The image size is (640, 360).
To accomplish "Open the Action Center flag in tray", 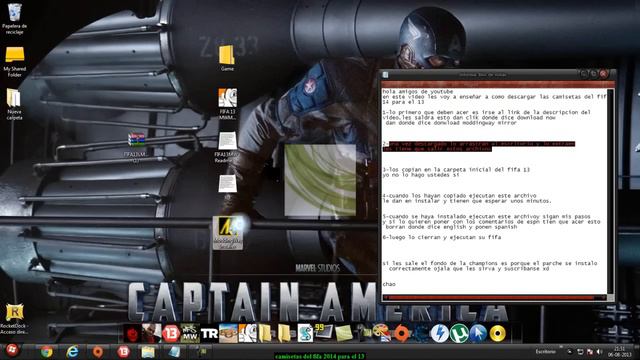I will pos(589,351).
